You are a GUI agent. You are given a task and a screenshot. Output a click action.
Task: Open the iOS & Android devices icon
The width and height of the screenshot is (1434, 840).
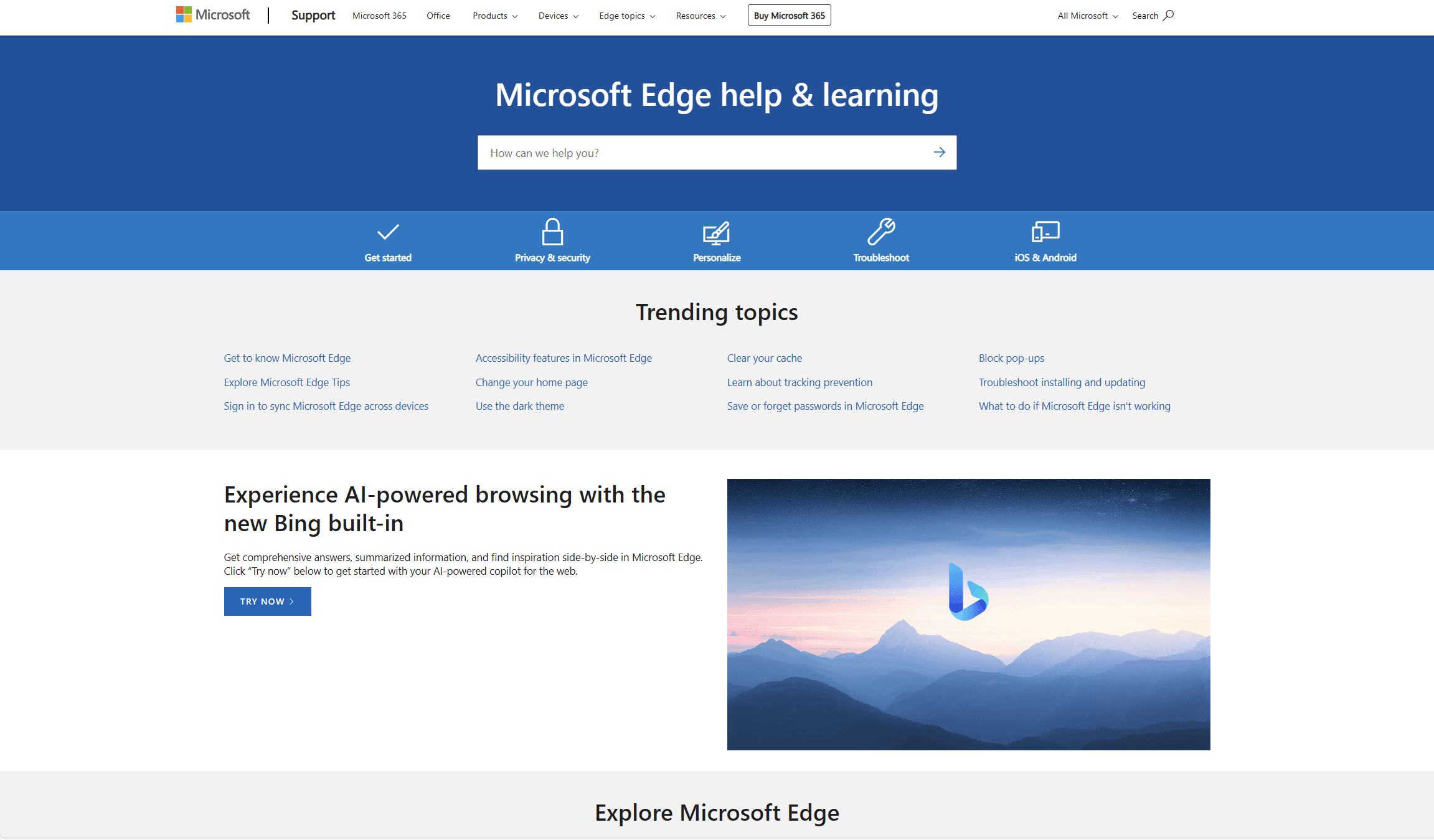[x=1045, y=232]
